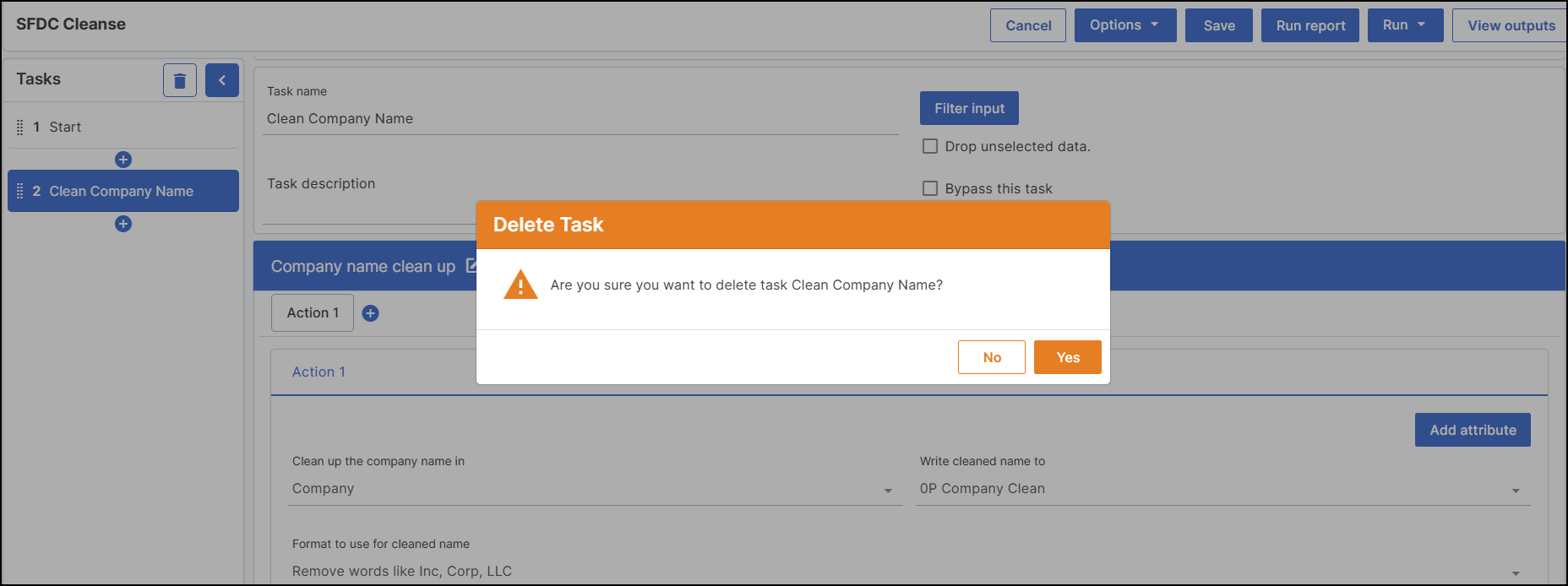Expand the Run button dropdown arrow
Viewport: 1568px width, 586px height.
[1422, 24]
